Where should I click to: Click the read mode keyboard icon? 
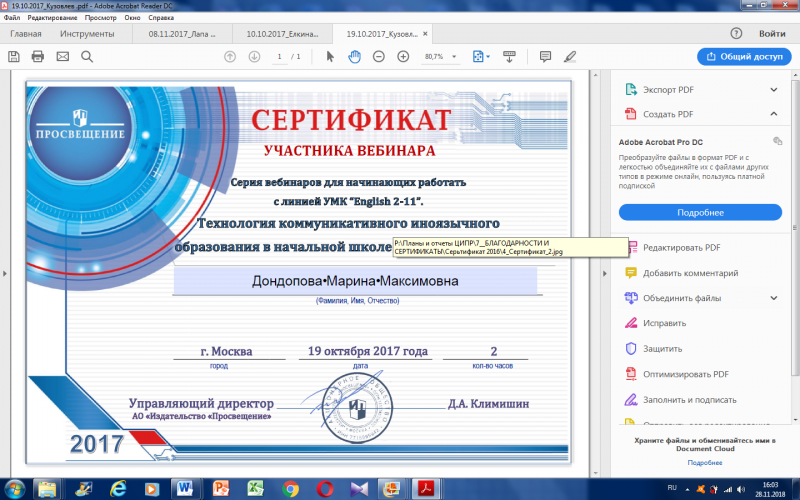pos(509,57)
